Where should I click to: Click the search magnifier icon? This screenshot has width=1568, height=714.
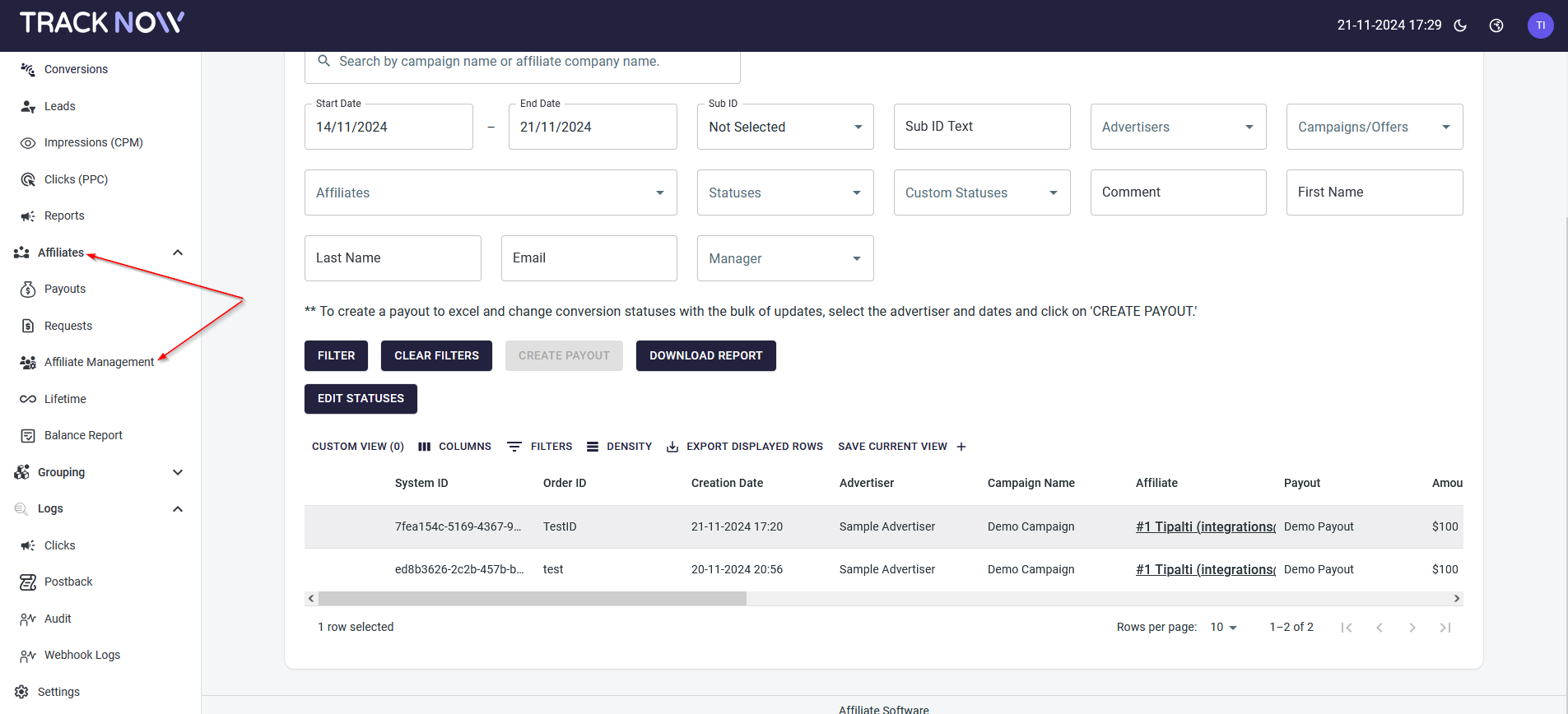click(324, 61)
